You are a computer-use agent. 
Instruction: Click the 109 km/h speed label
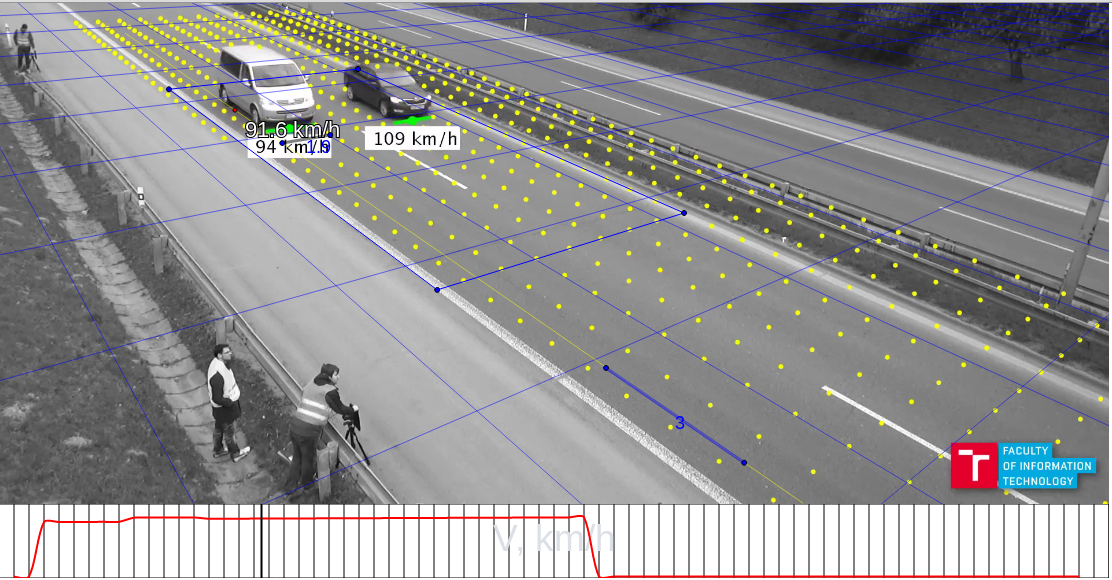pyautogui.click(x=412, y=138)
